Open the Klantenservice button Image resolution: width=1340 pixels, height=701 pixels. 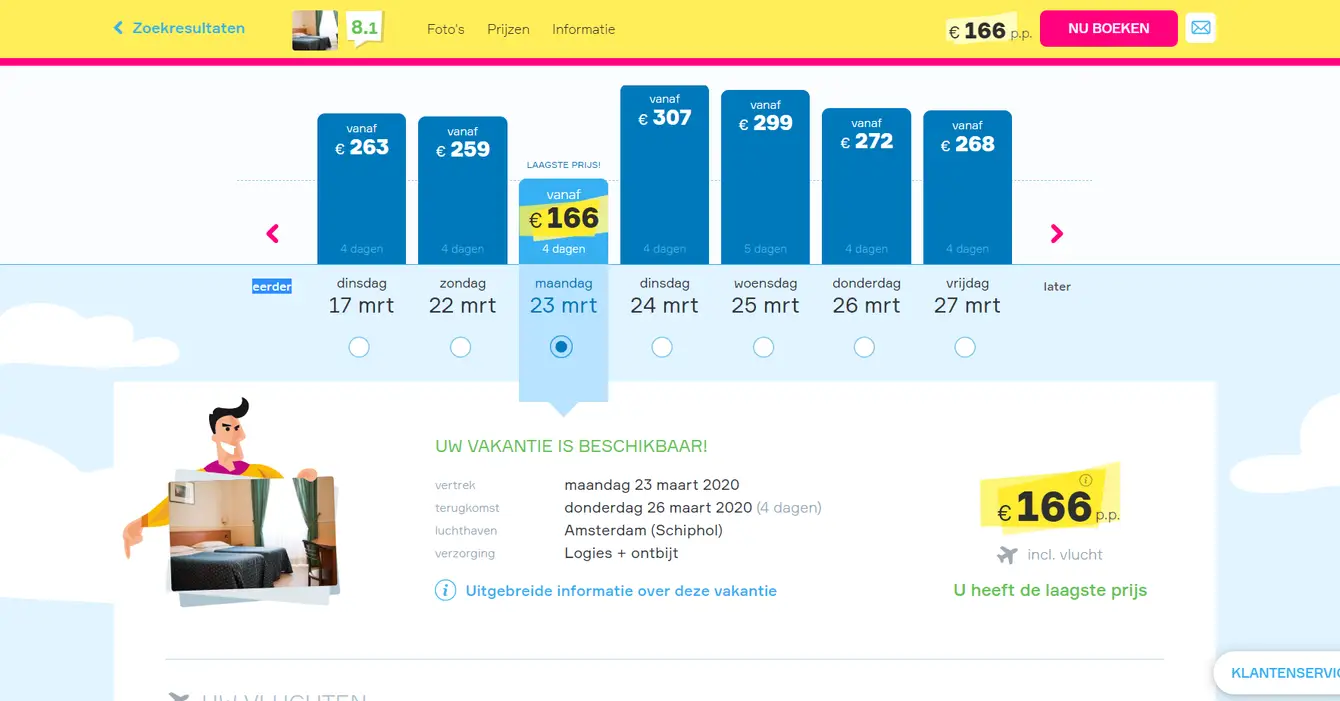[1277, 673]
